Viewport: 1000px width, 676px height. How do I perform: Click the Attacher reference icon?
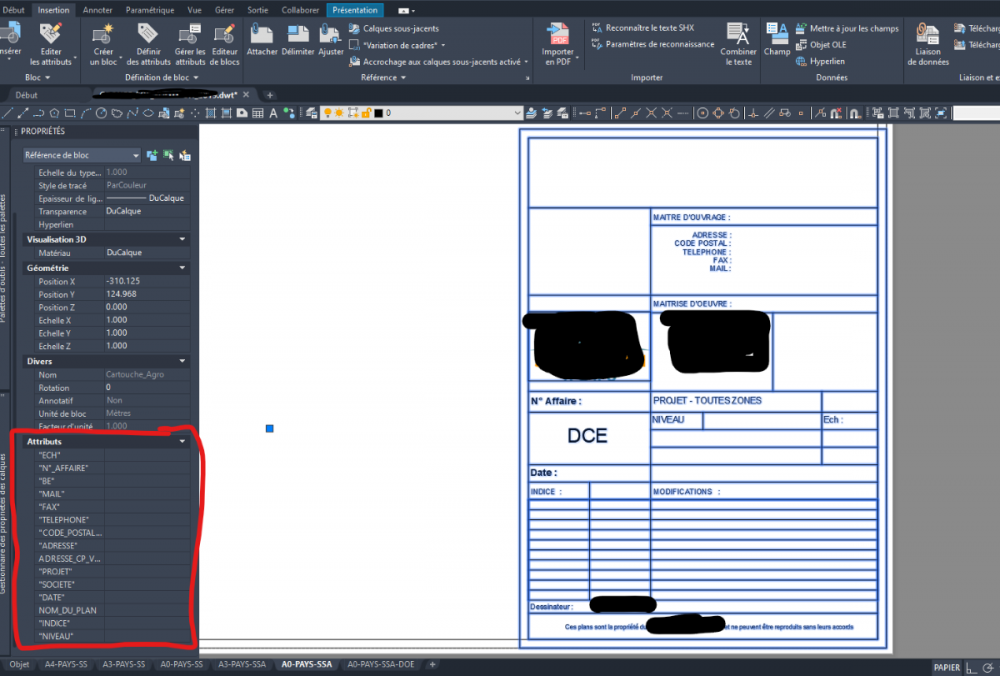click(x=261, y=40)
